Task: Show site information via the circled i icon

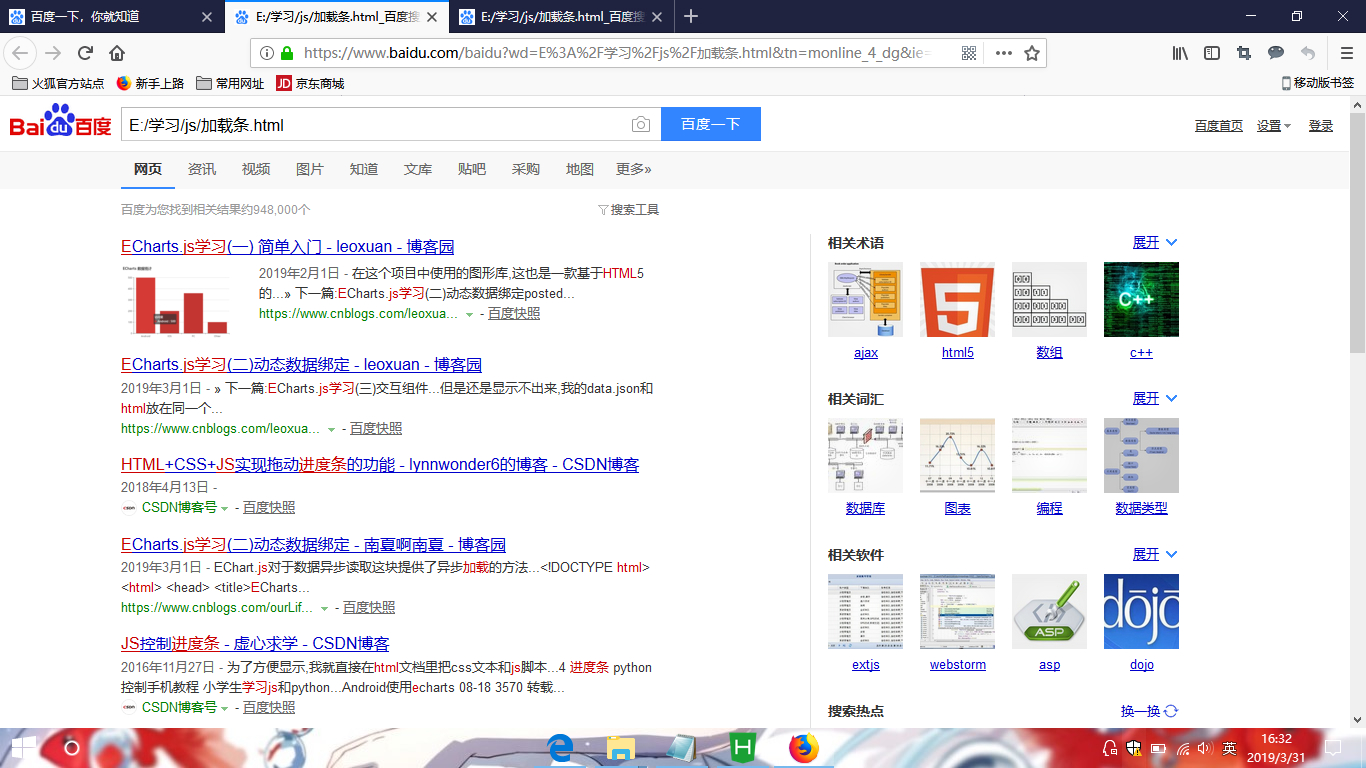Action: pyautogui.click(x=268, y=53)
